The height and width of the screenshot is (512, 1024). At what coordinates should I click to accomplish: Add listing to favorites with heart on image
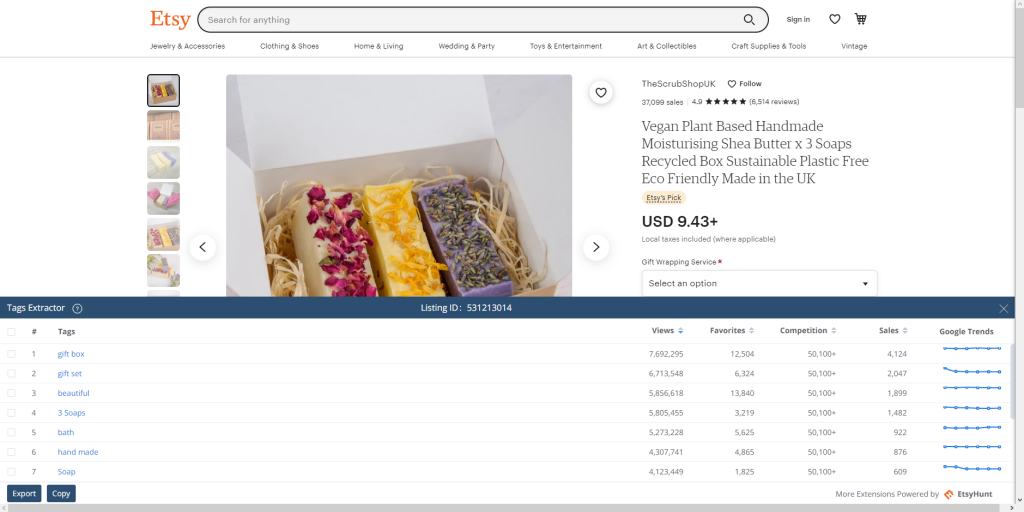point(601,93)
